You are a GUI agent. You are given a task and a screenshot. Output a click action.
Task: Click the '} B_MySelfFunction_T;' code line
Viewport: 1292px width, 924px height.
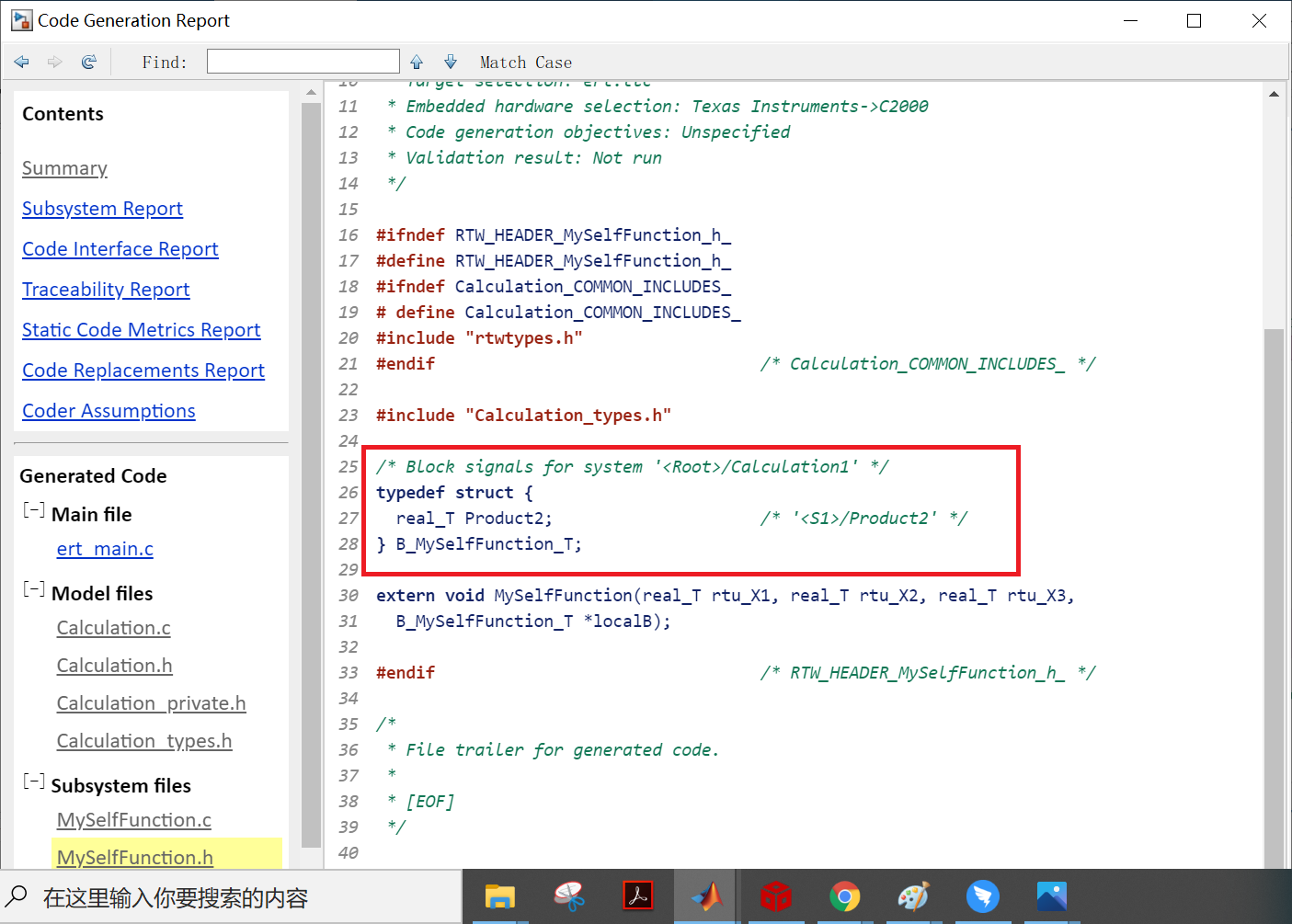[x=479, y=544]
